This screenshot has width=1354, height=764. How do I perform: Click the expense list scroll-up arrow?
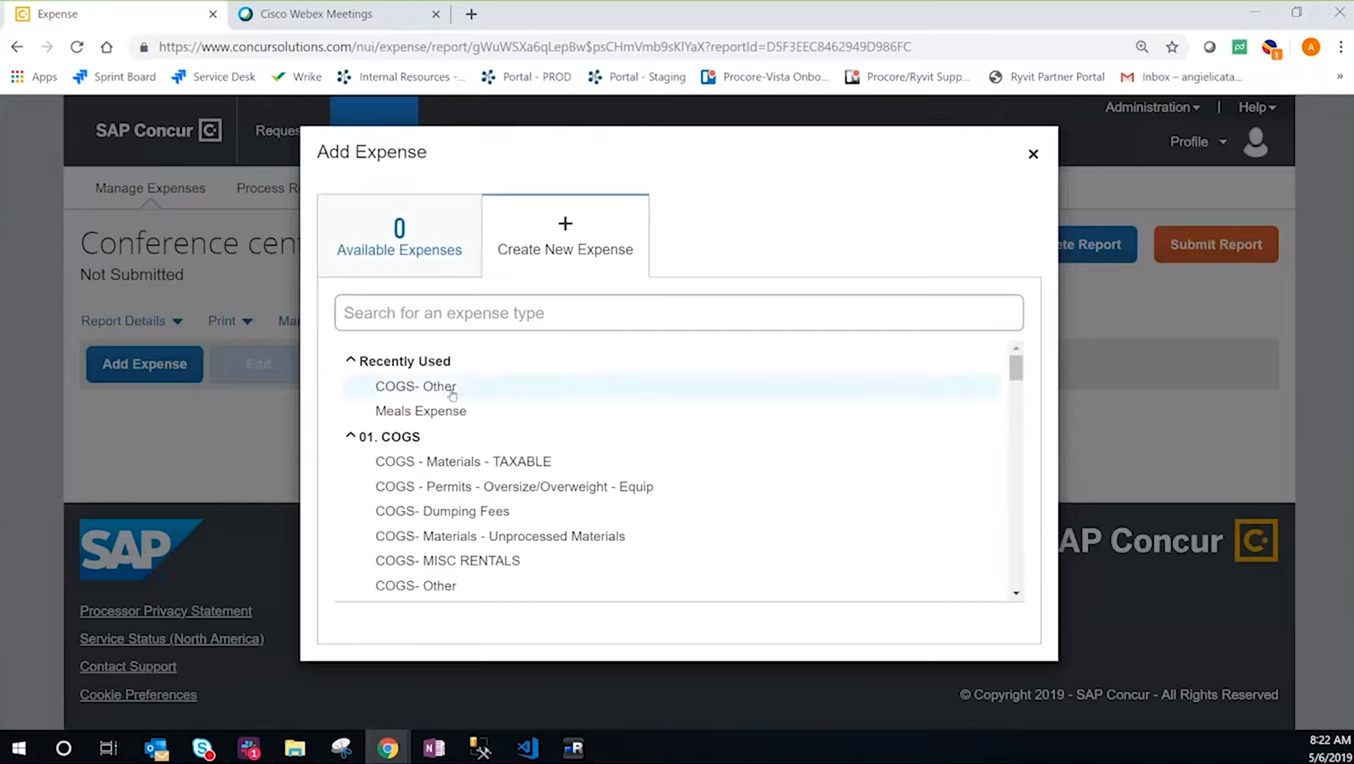coord(1016,348)
